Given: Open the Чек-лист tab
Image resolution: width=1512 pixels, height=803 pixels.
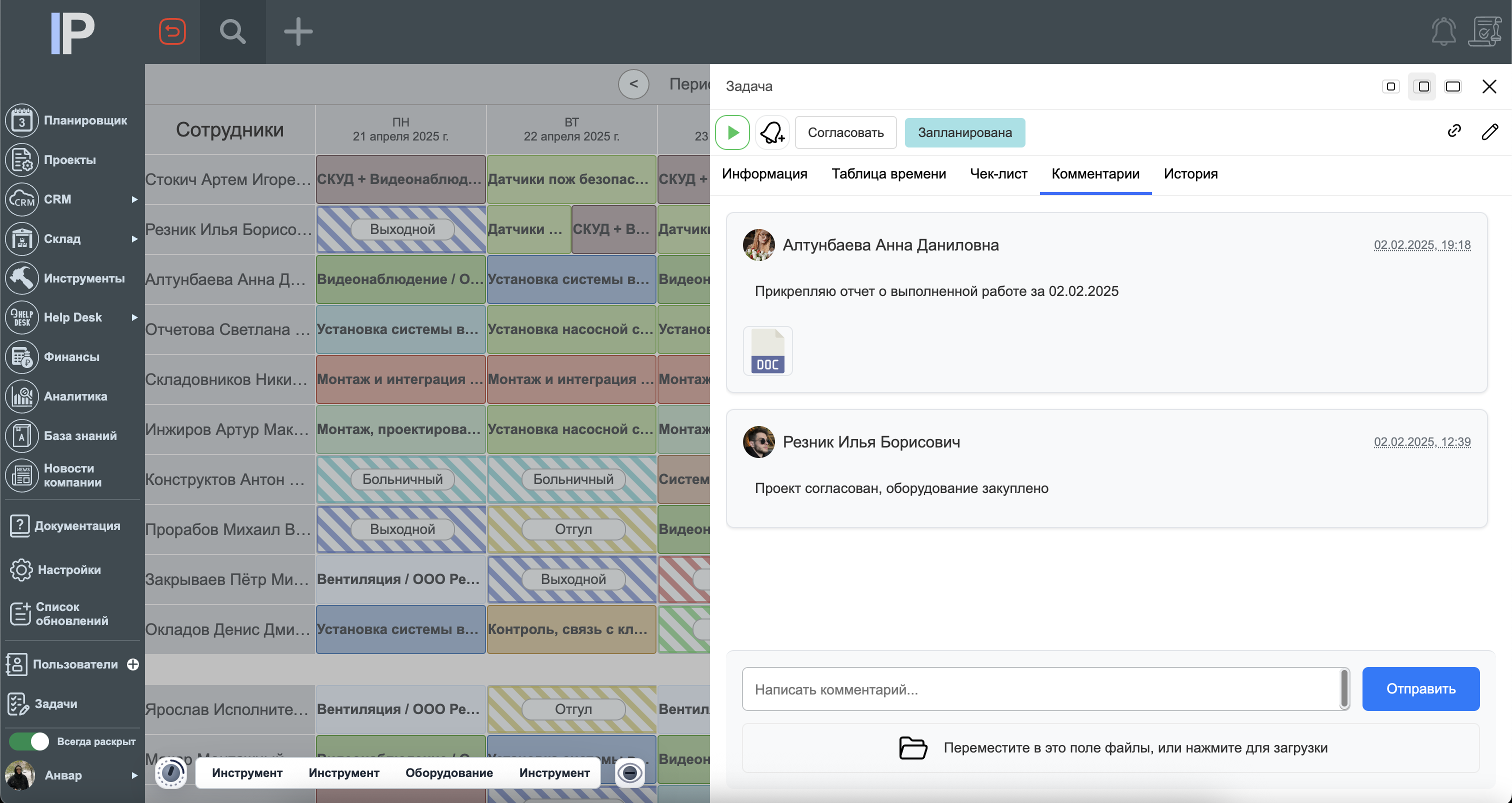Looking at the screenshot, I should pyautogui.click(x=998, y=173).
